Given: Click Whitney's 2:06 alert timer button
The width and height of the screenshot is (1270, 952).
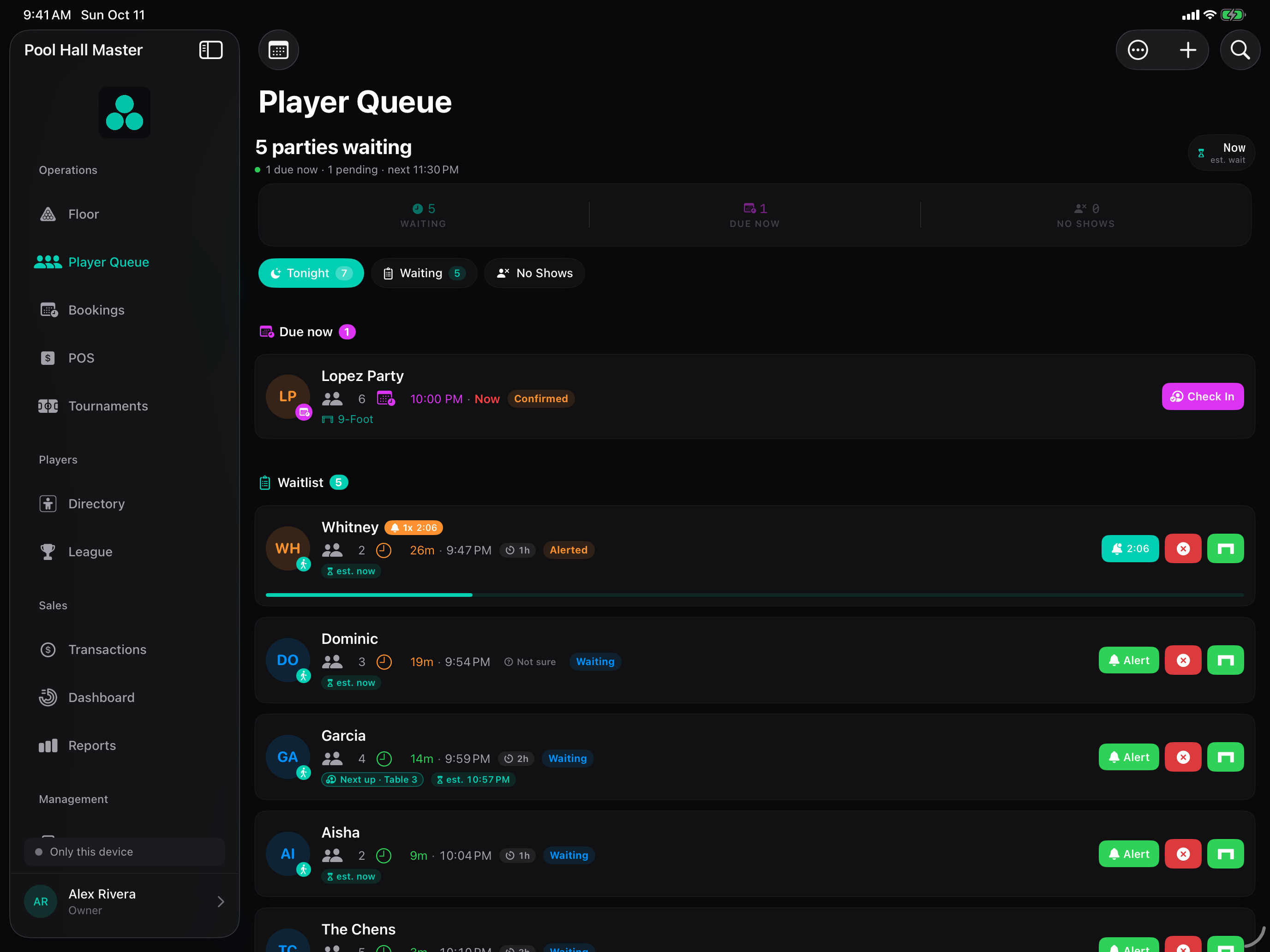Looking at the screenshot, I should pos(1130,548).
